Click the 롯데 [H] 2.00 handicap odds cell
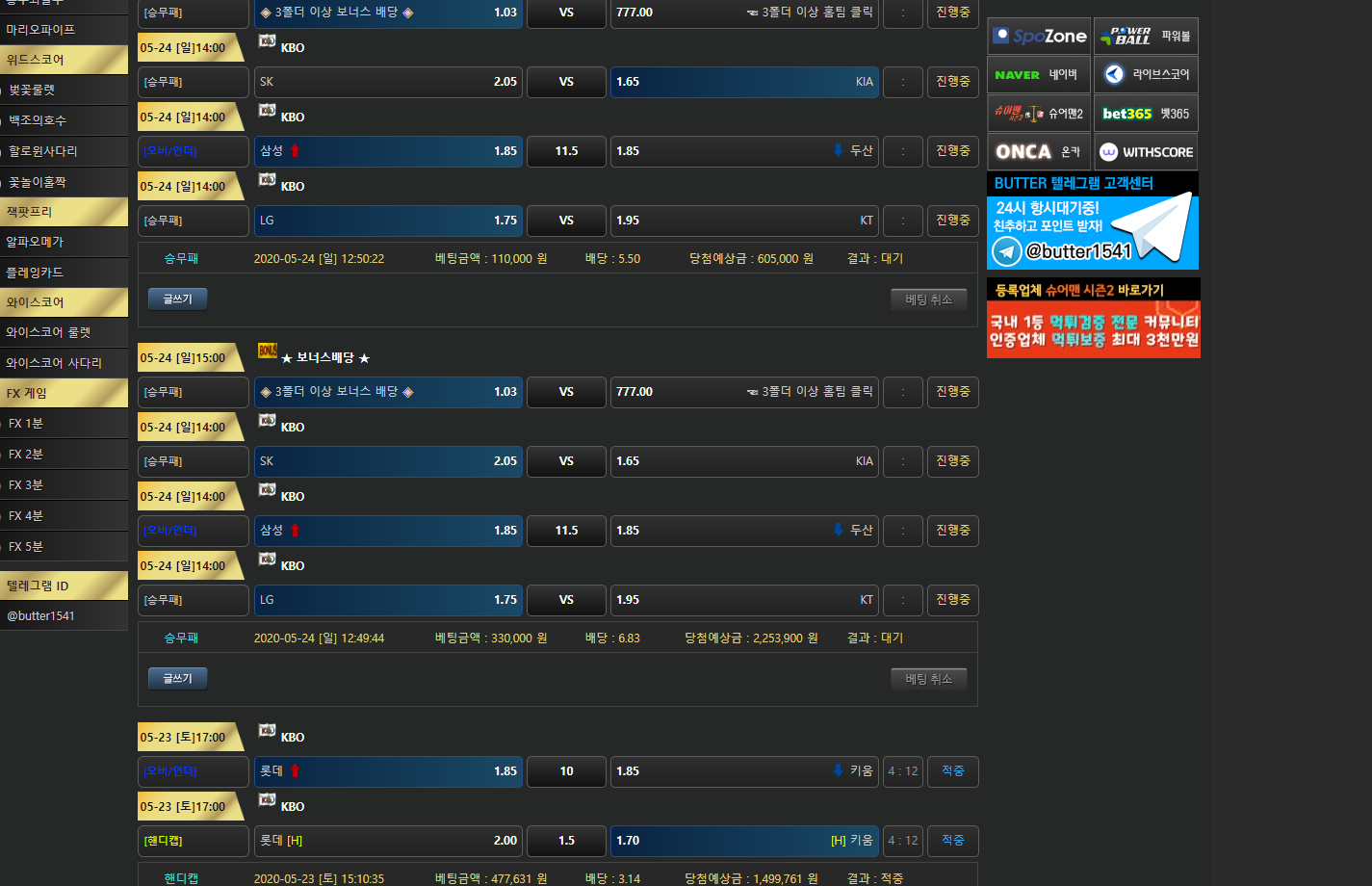1372x886 pixels. point(388,841)
